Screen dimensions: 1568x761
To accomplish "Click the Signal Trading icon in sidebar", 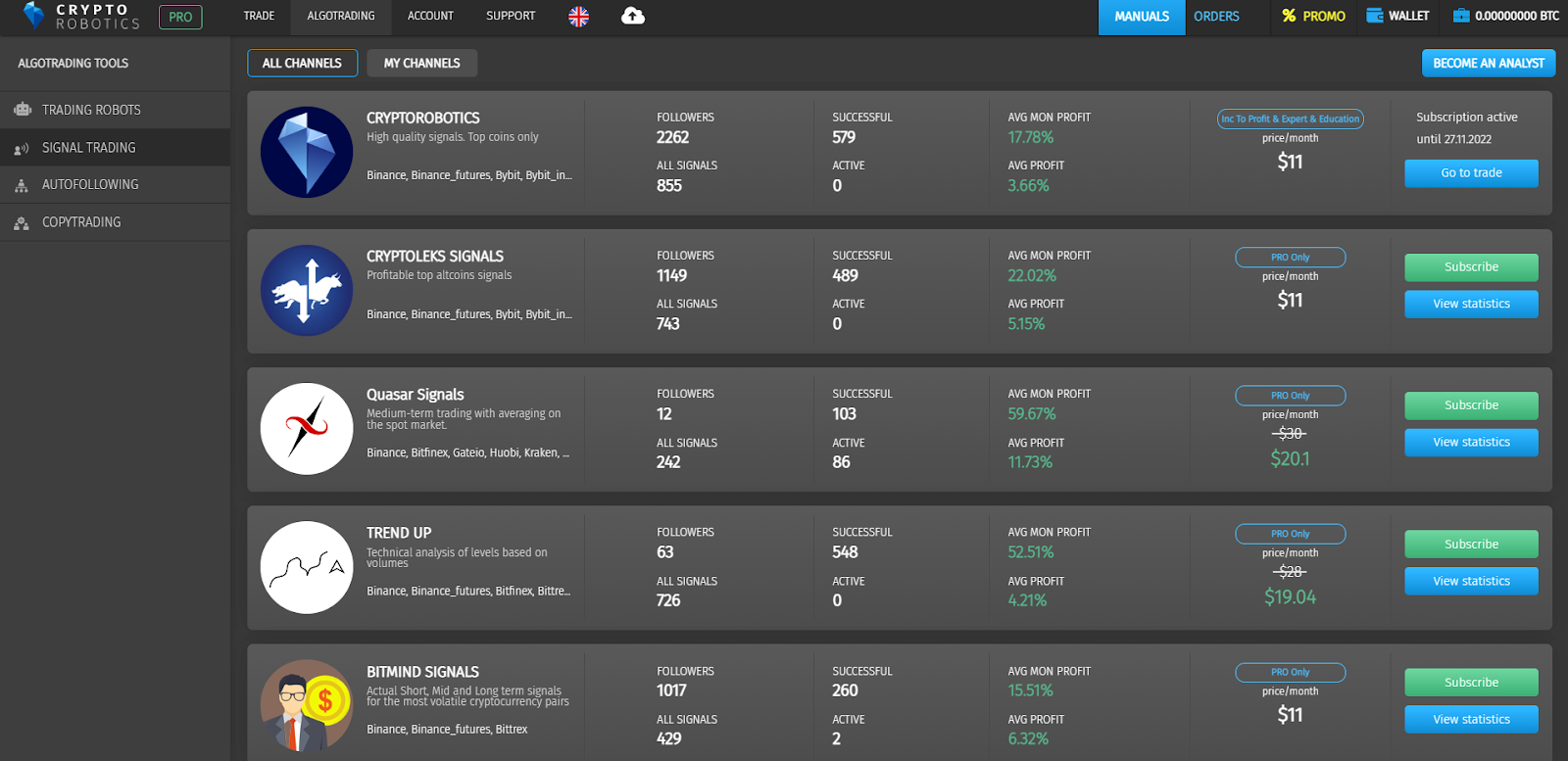I will click(x=22, y=149).
